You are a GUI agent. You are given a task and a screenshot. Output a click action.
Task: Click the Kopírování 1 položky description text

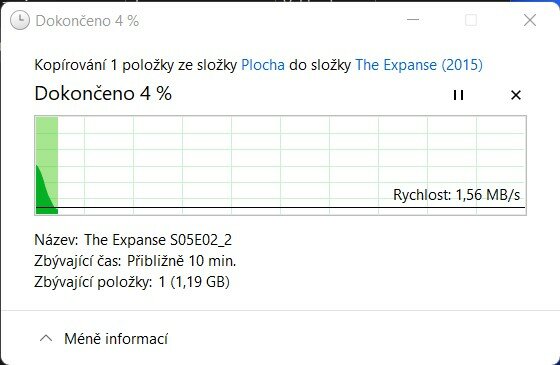click(135, 65)
